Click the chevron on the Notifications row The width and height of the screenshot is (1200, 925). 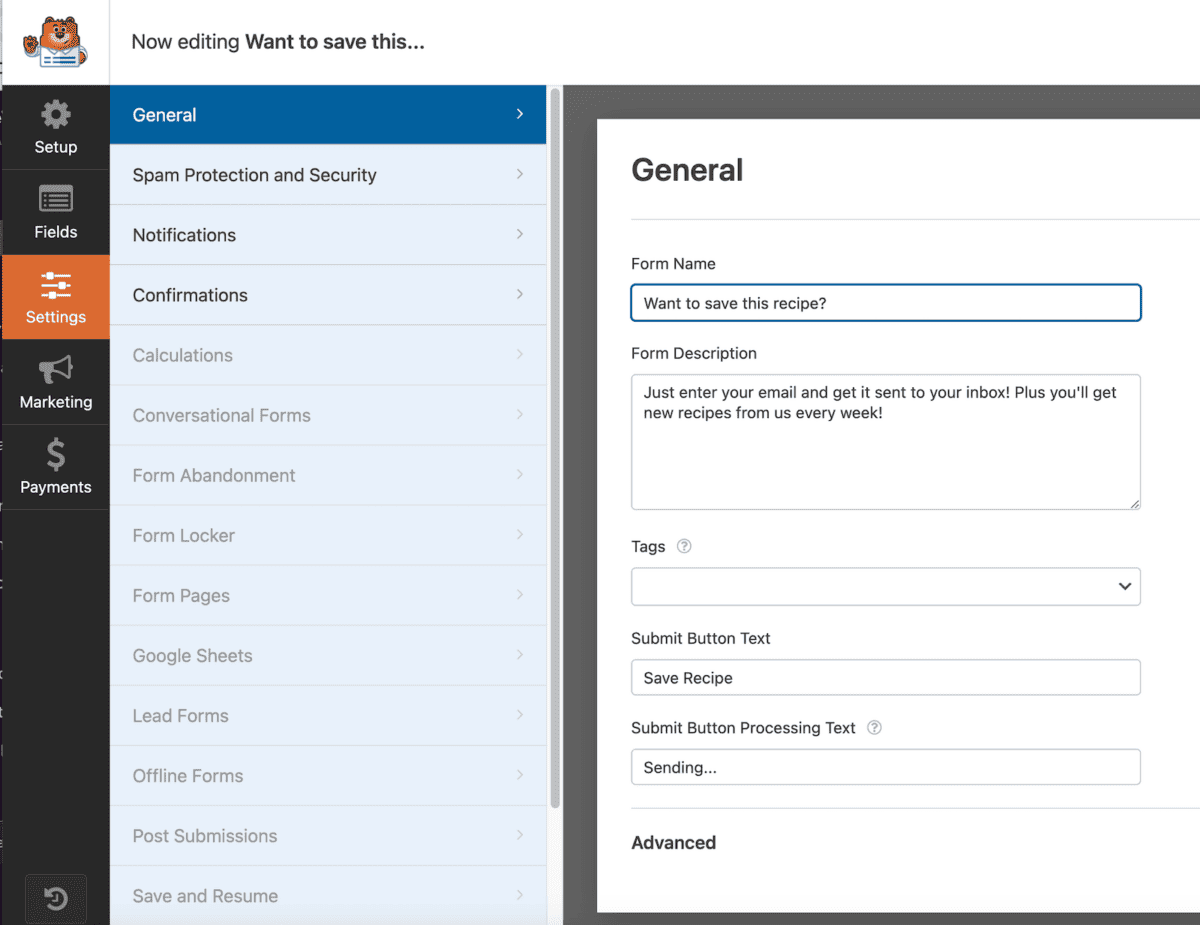point(520,234)
